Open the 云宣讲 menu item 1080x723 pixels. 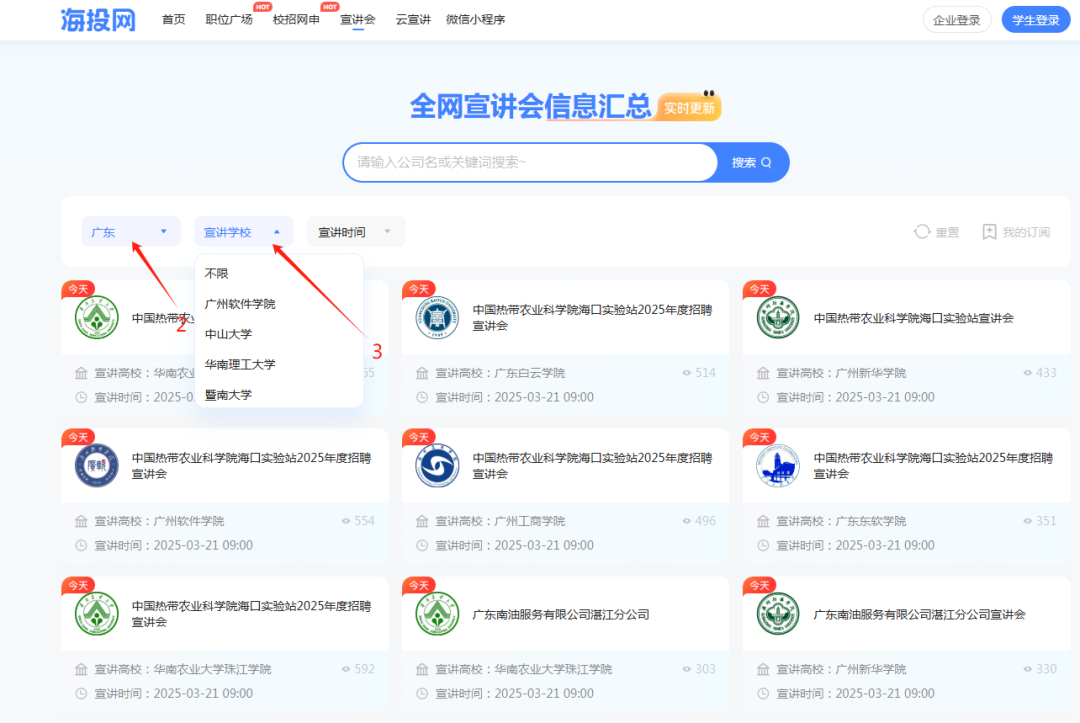coord(412,18)
